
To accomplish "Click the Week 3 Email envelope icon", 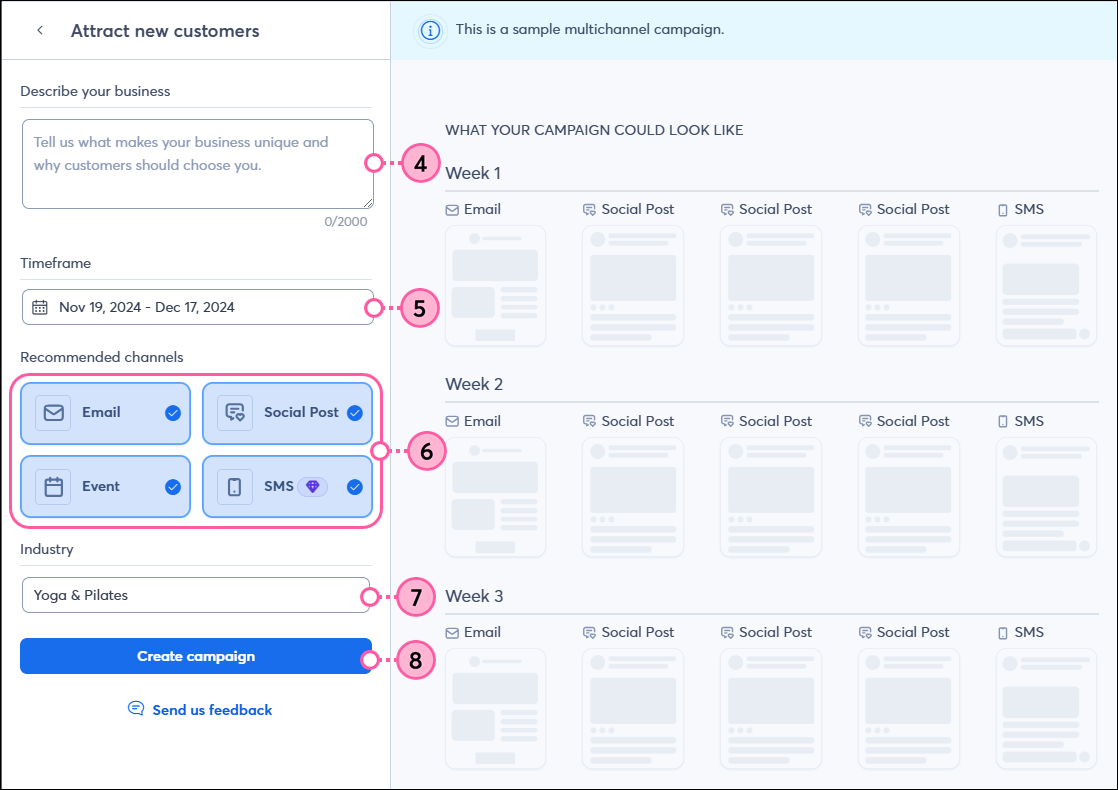I will tap(452, 633).
